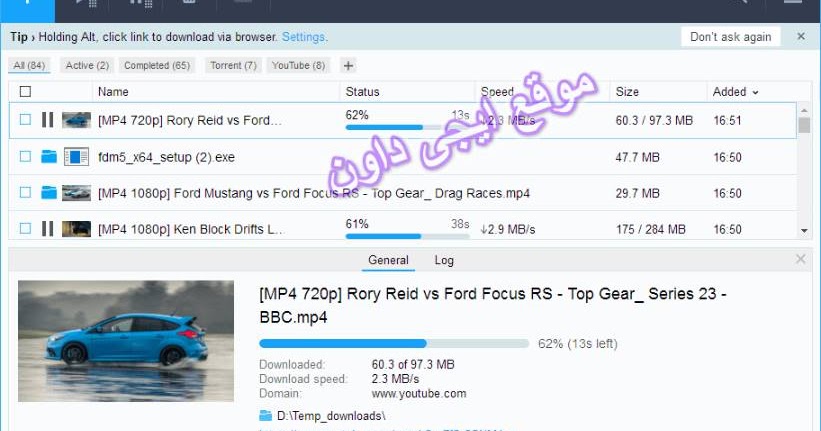The height and width of the screenshot is (431, 821).
Task: Sort by the Name column header
Action: coord(113,92)
